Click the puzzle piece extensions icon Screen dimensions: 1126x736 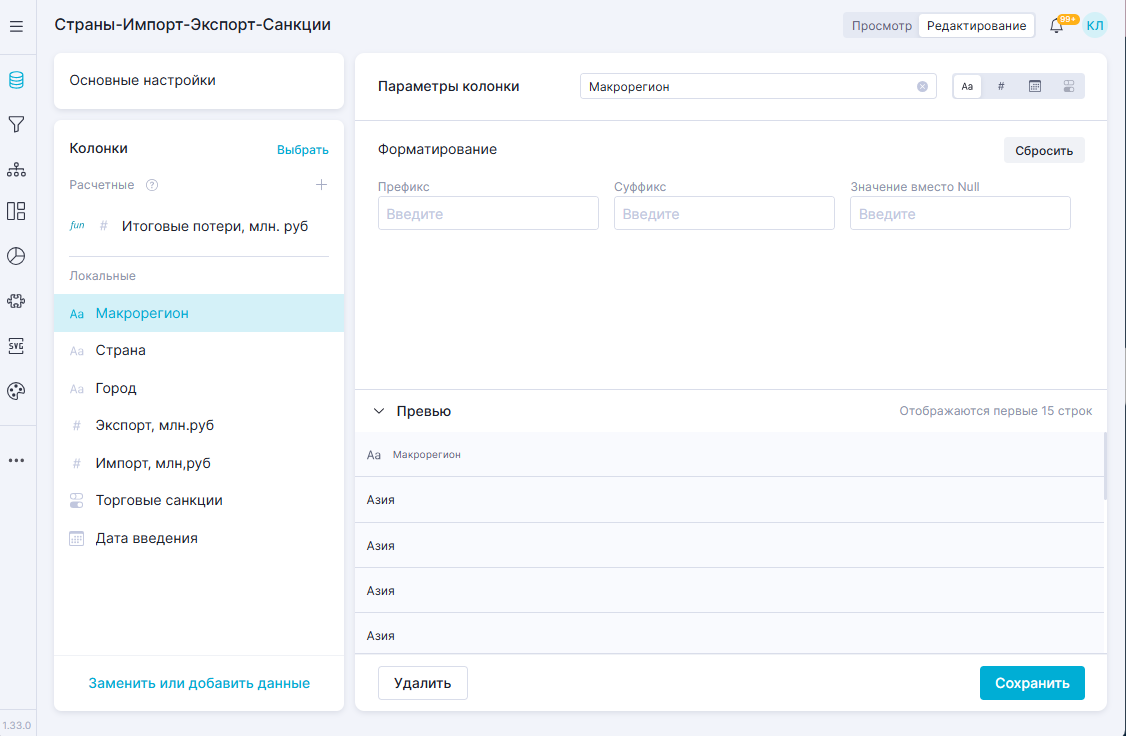[16, 301]
